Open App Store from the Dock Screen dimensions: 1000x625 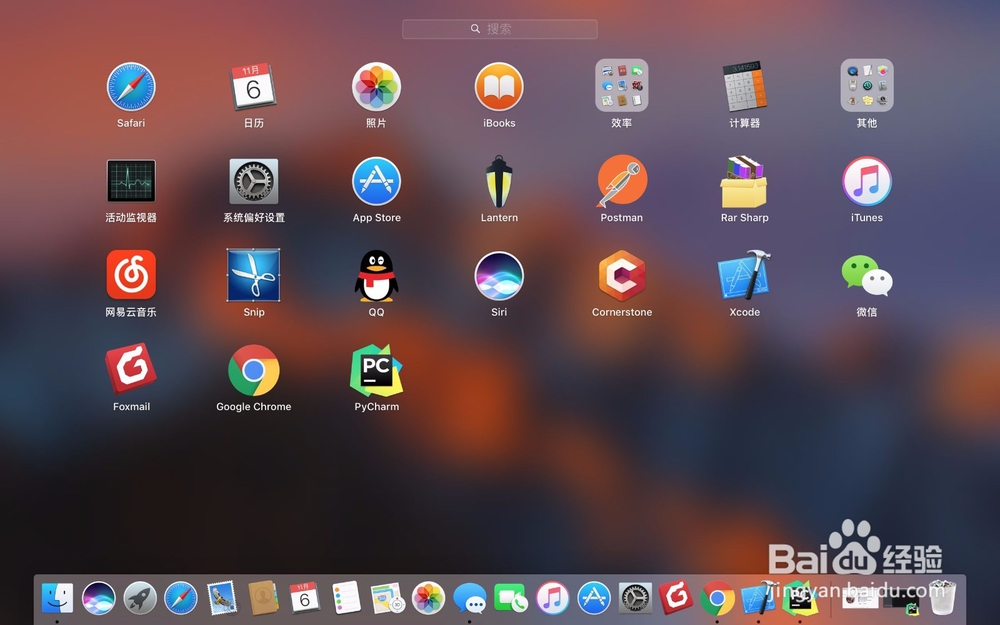pyautogui.click(x=594, y=598)
